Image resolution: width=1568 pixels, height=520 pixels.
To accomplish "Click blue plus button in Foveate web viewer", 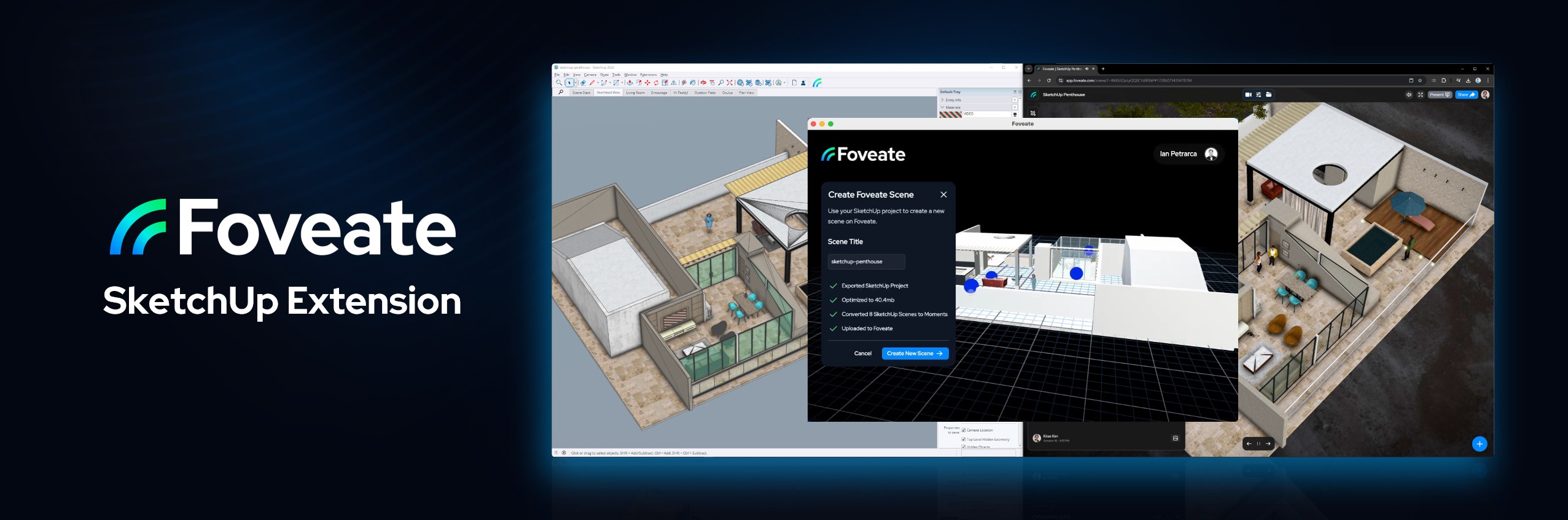I will click(x=1480, y=444).
